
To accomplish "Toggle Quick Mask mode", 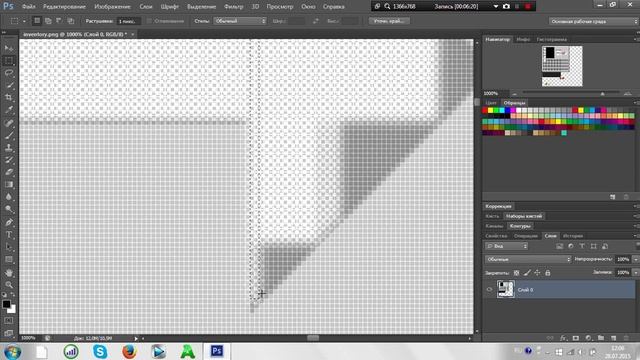I will click(9, 321).
